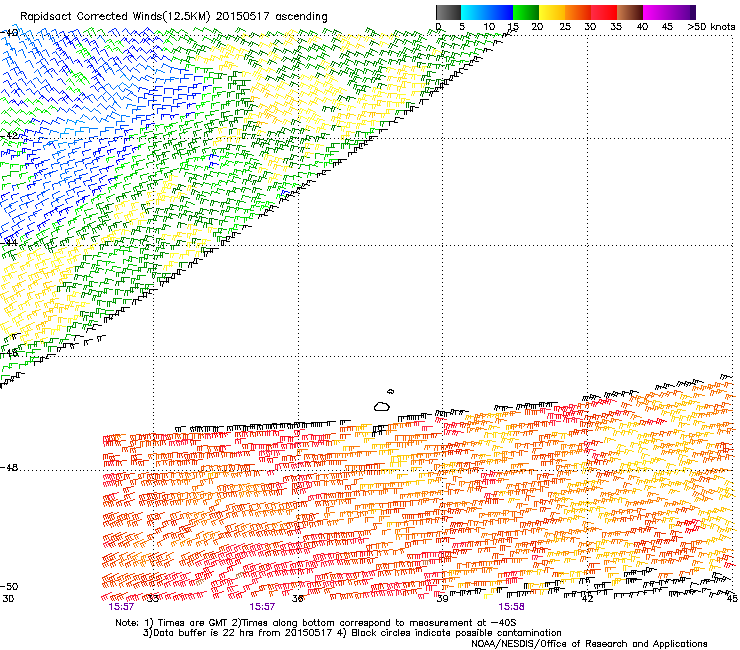
Task: Click the red 30-35 knots legend swatch
Action: tap(604, 12)
